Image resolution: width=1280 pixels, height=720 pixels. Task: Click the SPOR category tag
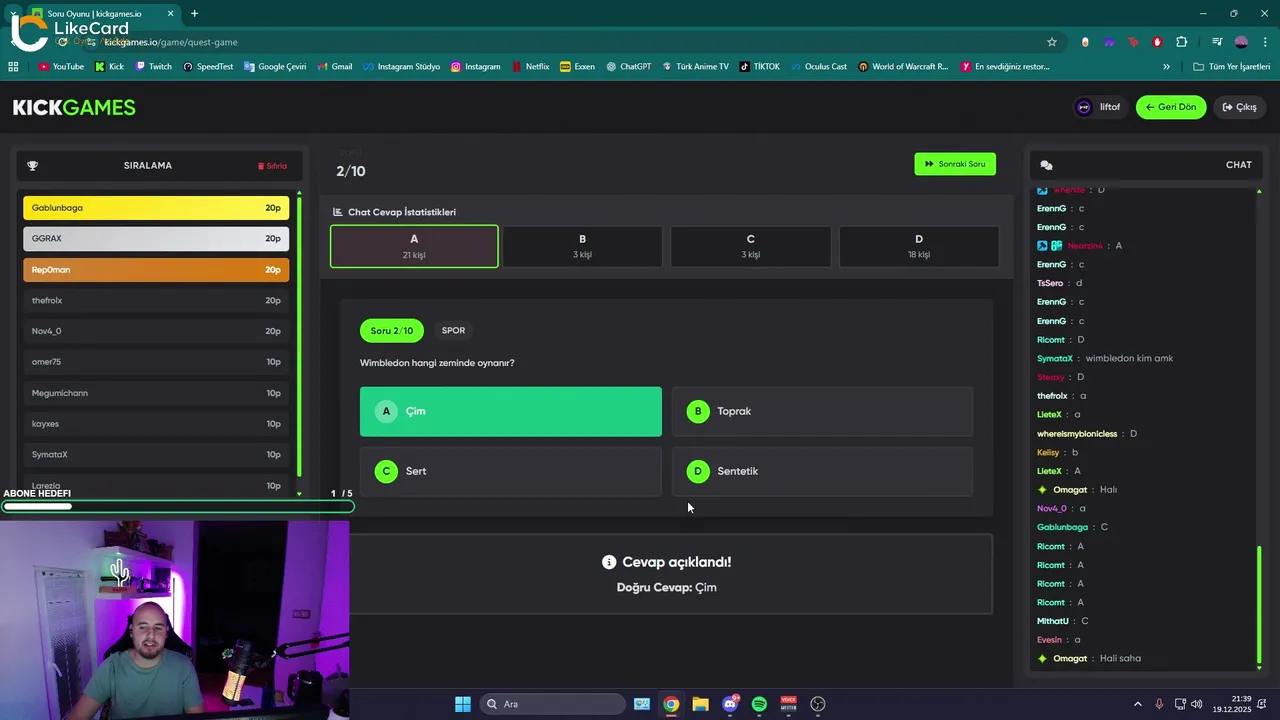point(453,330)
